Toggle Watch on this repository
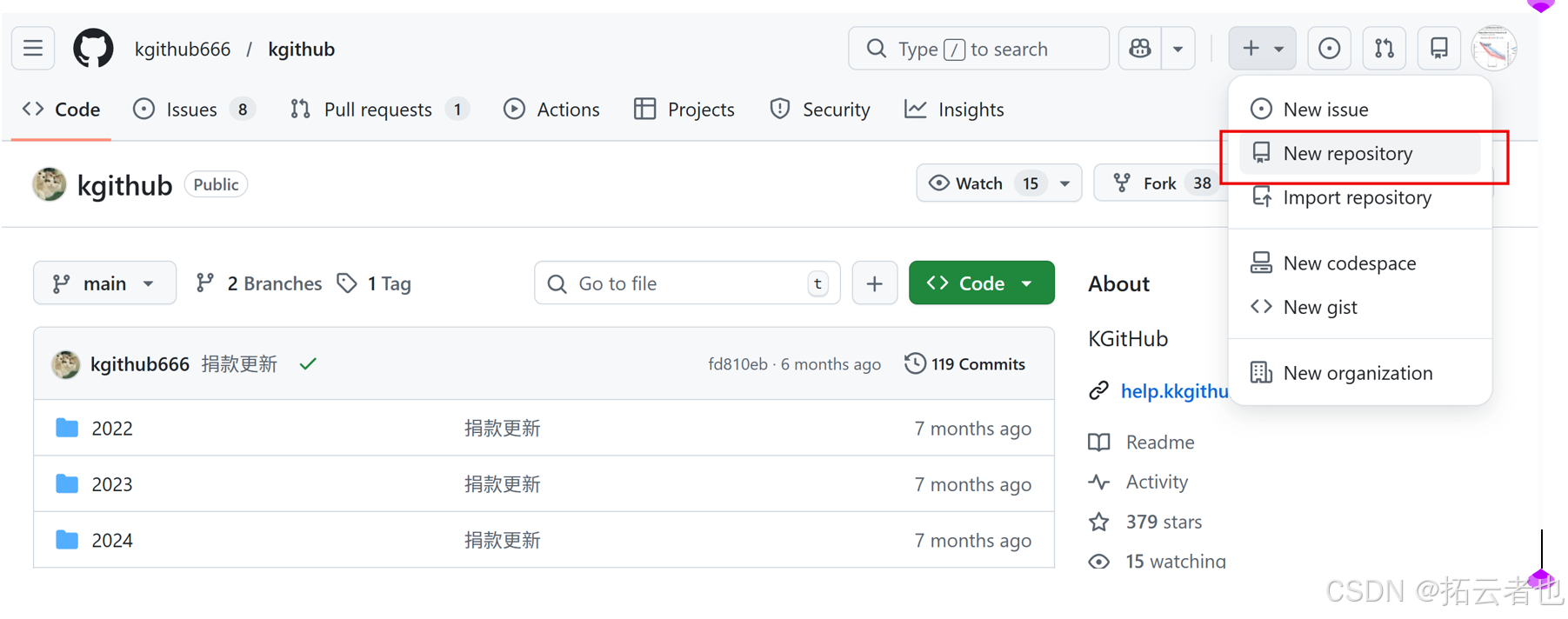The width and height of the screenshot is (1568, 619). 966,183
